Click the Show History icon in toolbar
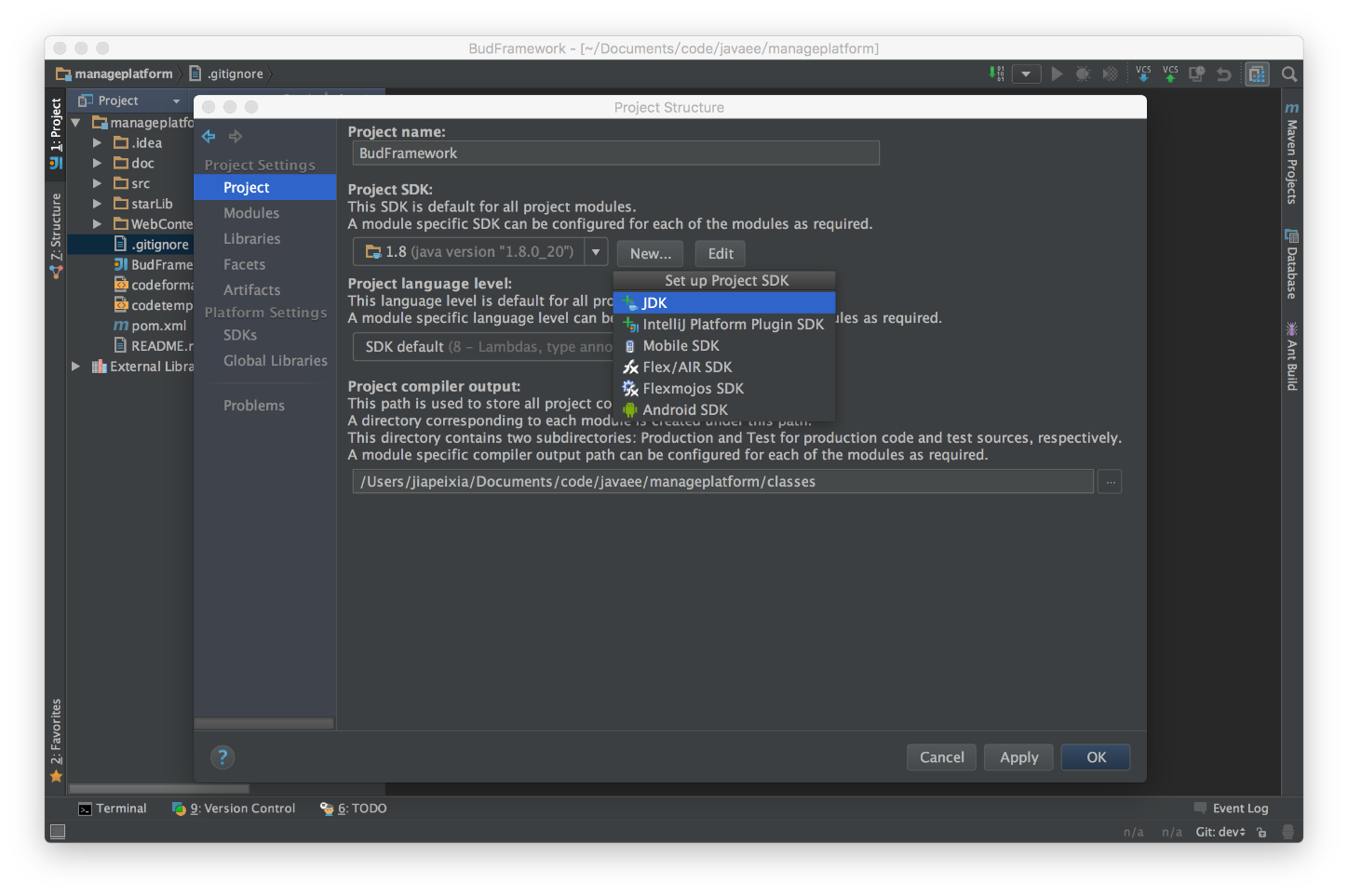This screenshot has height=896, width=1348. (1197, 74)
